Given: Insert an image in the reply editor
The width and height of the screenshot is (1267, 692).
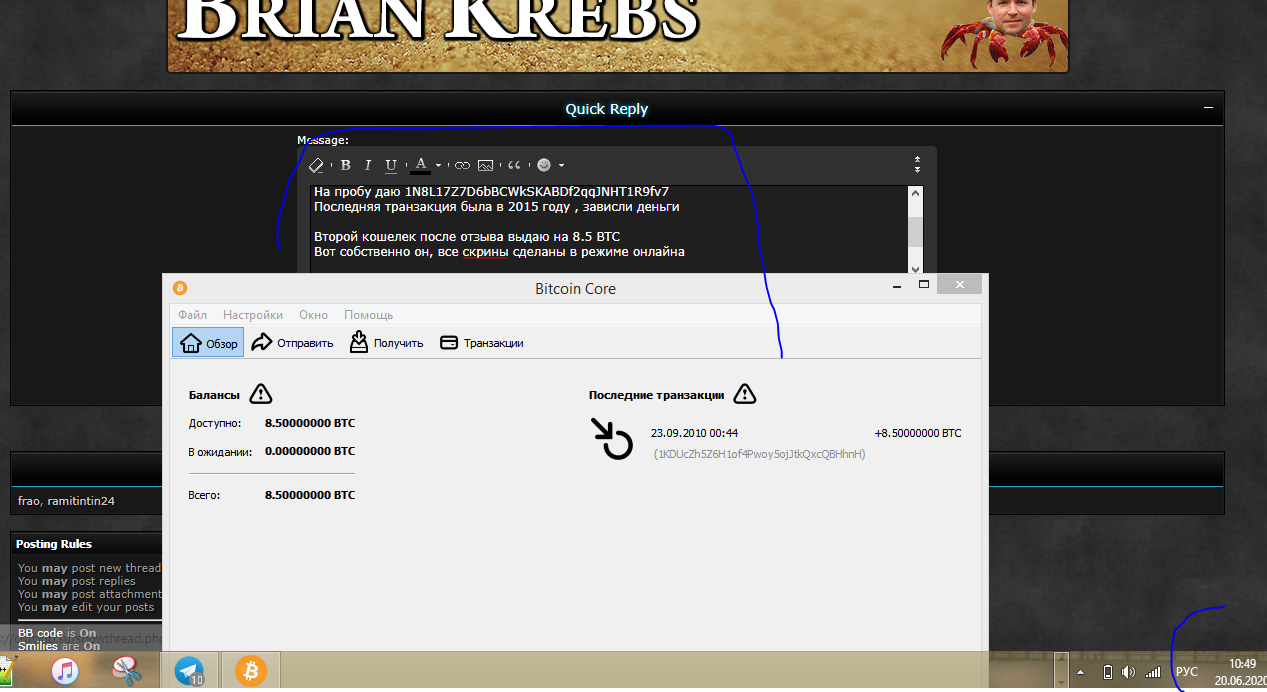Looking at the screenshot, I should (485, 165).
